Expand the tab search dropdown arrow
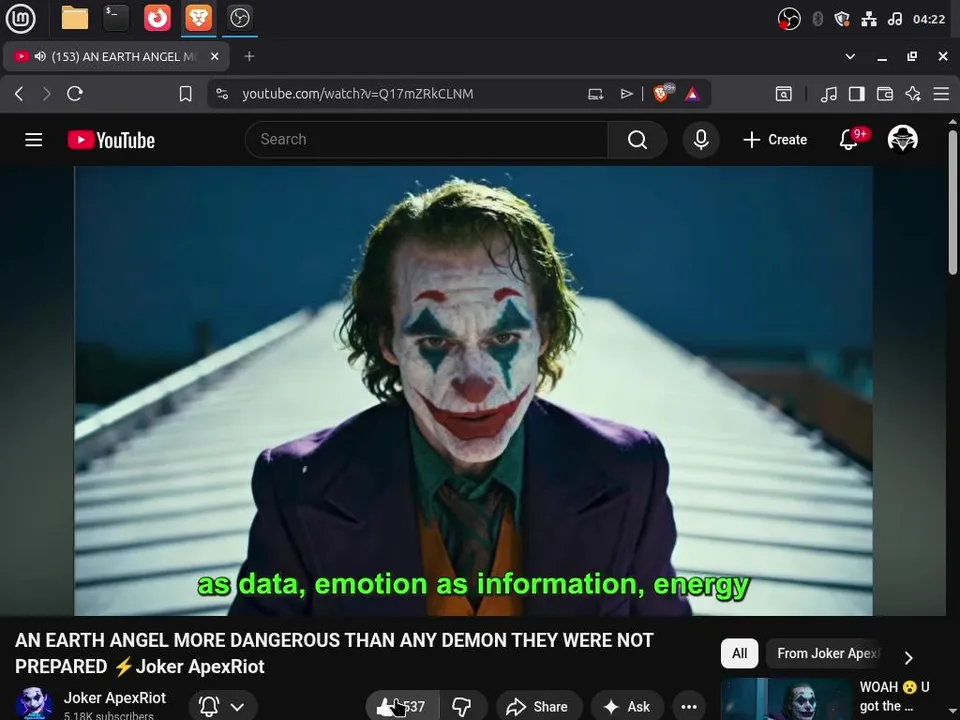The height and width of the screenshot is (720, 960). [850, 56]
